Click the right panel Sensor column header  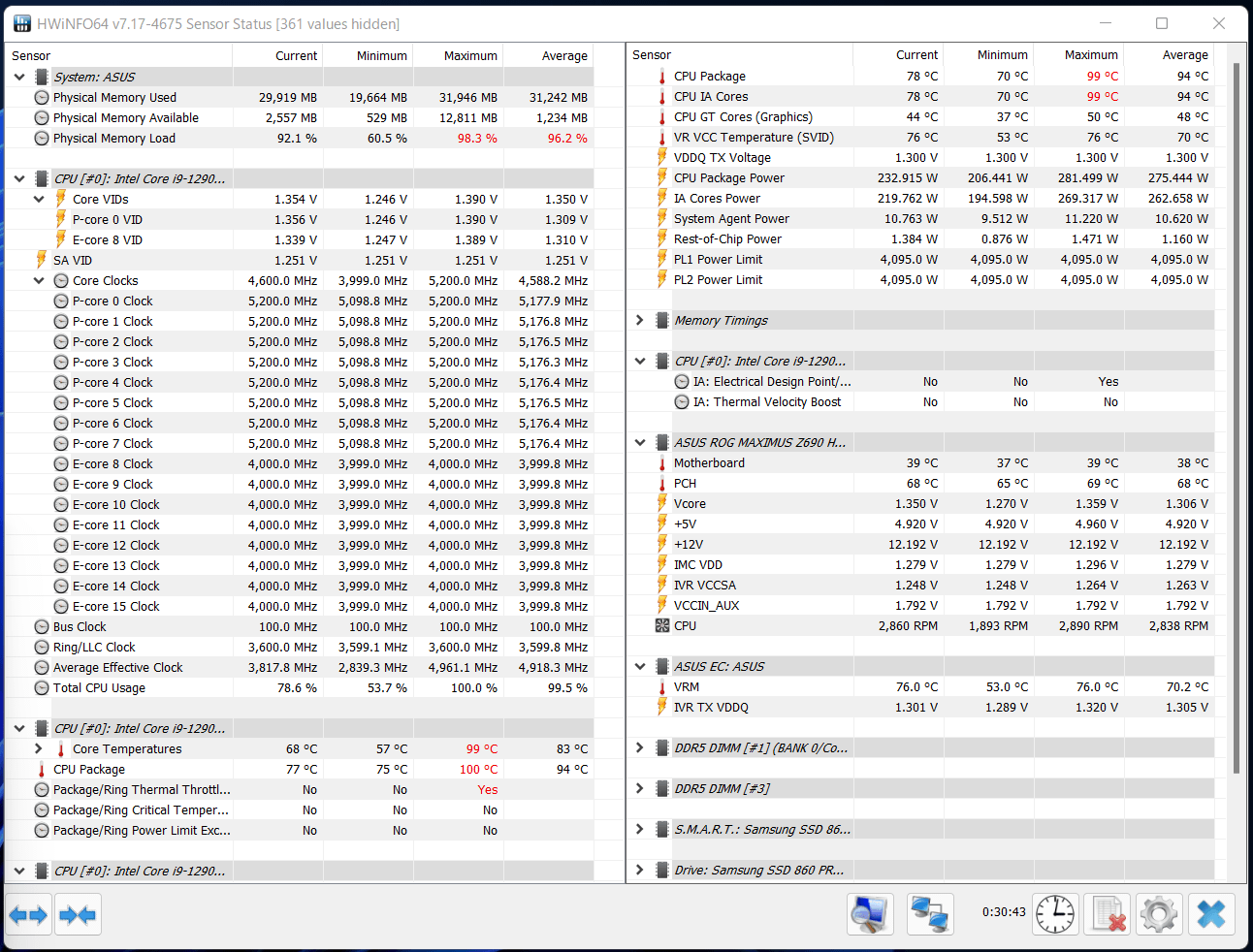pyautogui.click(x=741, y=55)
